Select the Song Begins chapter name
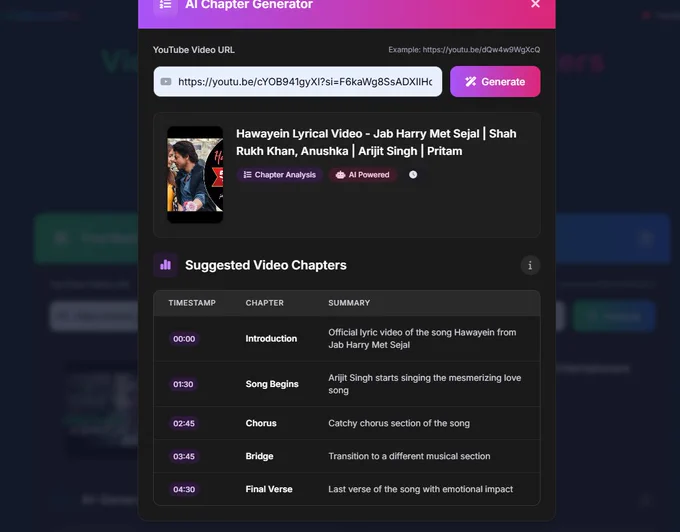This screenshot has width=680, height=532. coord(272,384)
